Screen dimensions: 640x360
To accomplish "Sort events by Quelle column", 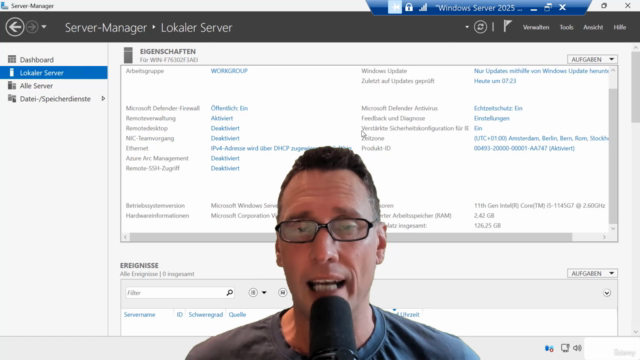I will [237, 315].
